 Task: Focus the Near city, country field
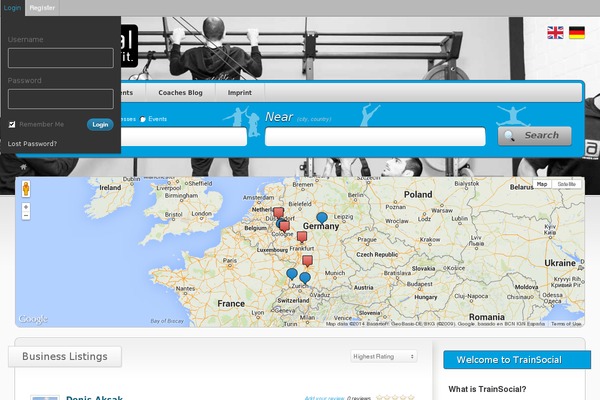tap(375, 137)
